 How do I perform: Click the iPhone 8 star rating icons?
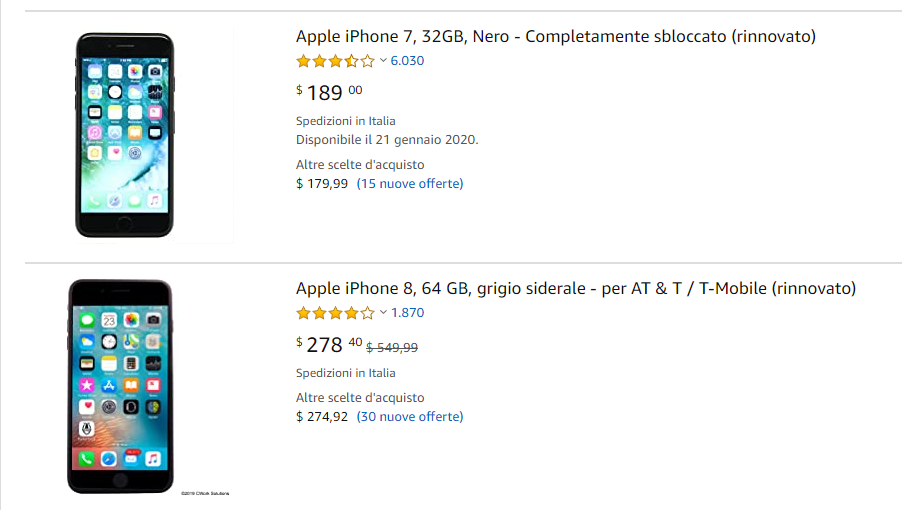coord(335,313)
